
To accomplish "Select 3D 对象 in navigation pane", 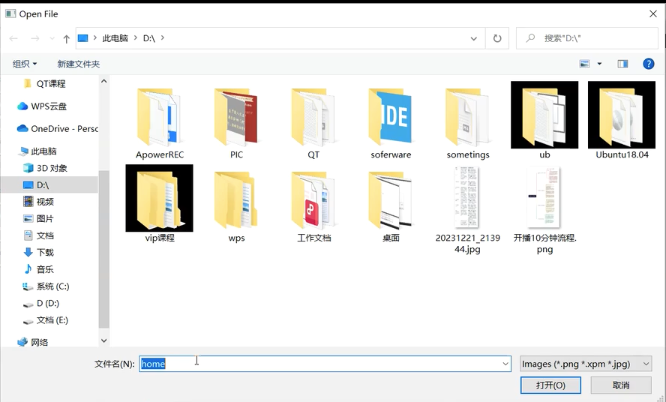I will pos(51,168).
